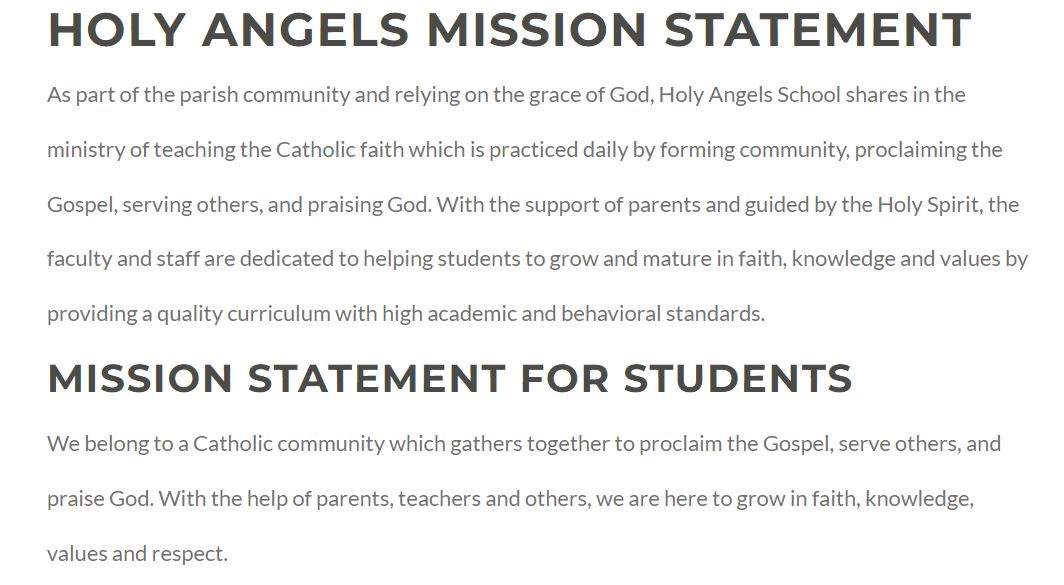Click the words "Catholic faith" in first paragraph
This screenshot has height=585, width=1064.
click(337, 150)
